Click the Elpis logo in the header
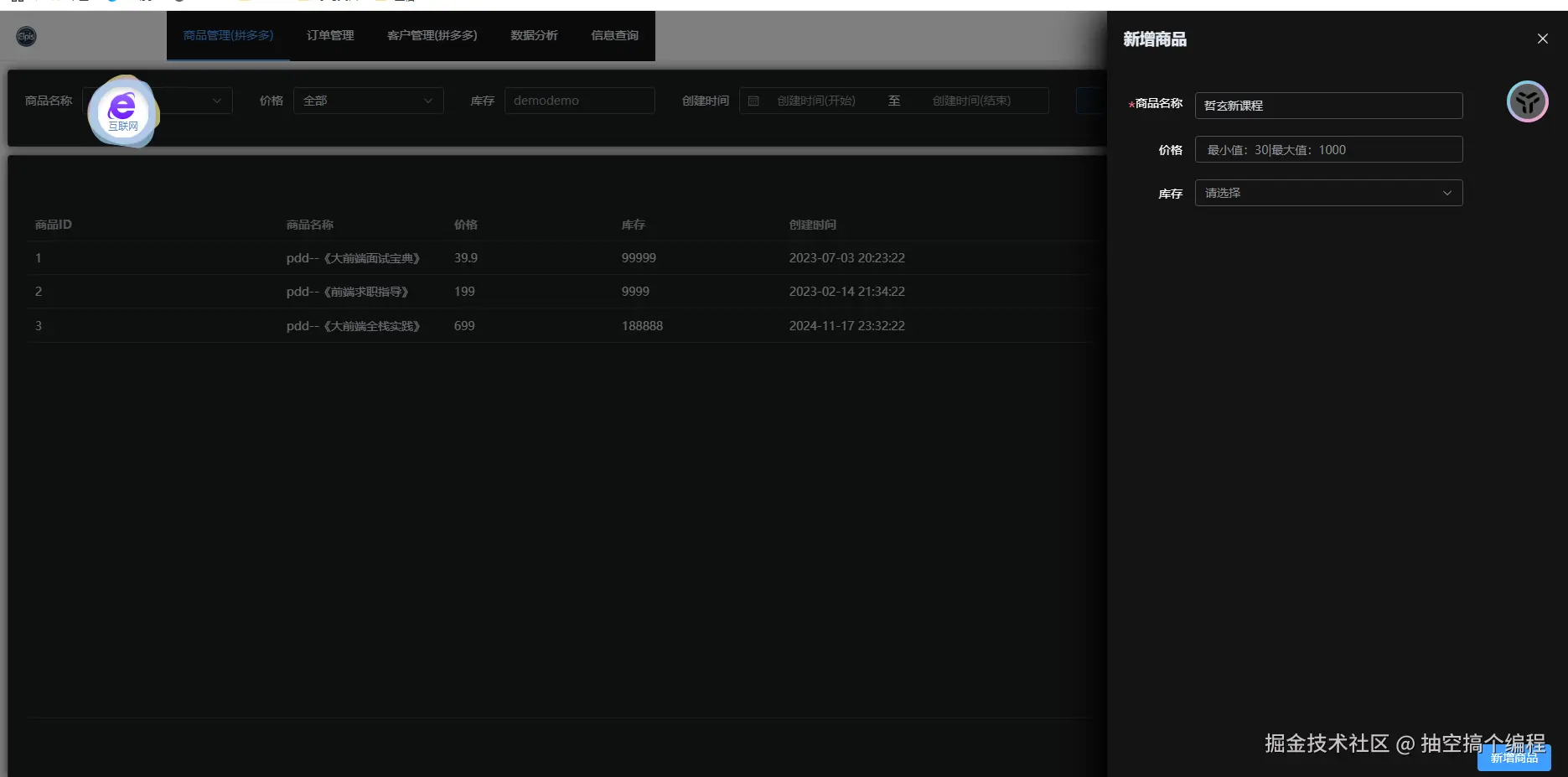 [x=27, y=36]
